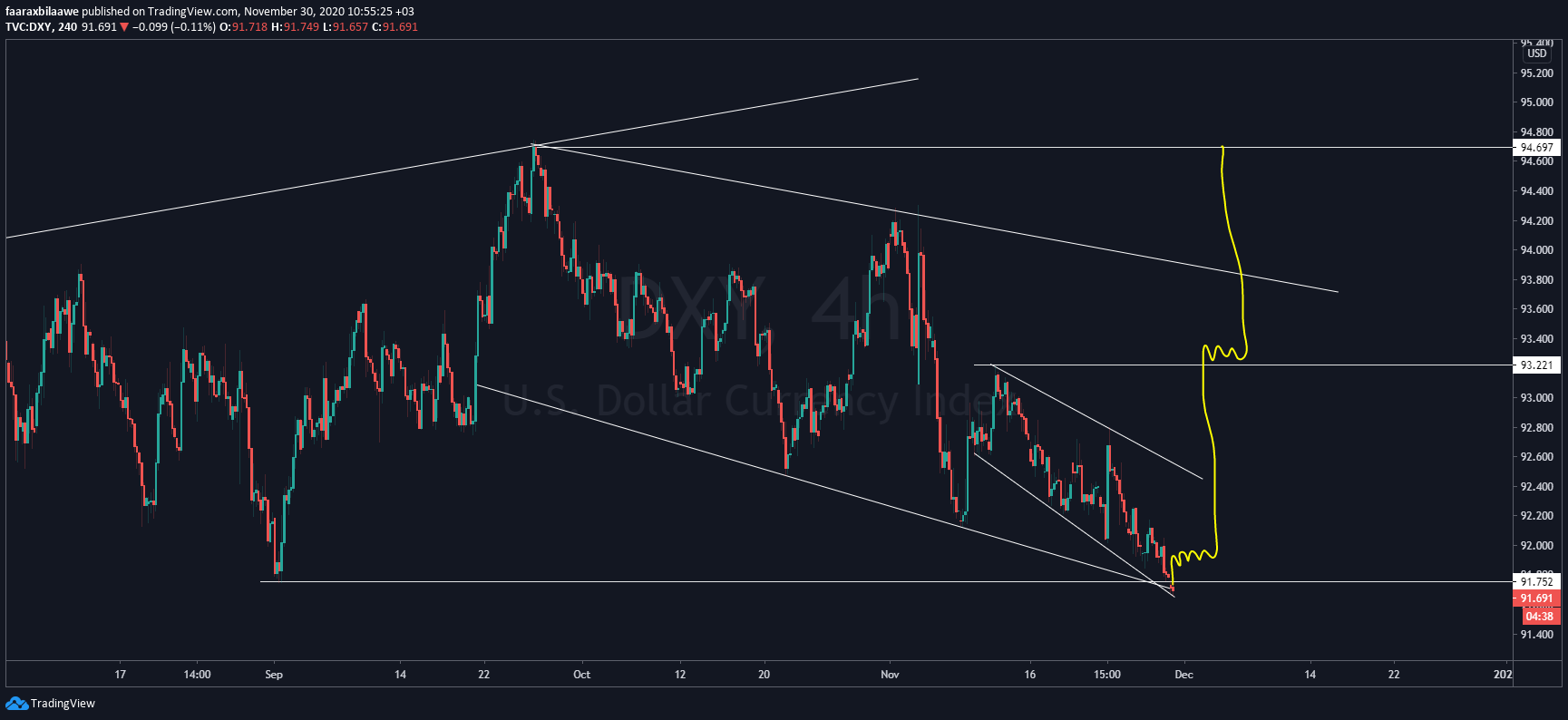
Task: Click the high value H:91.749
Action: [296, 27]
